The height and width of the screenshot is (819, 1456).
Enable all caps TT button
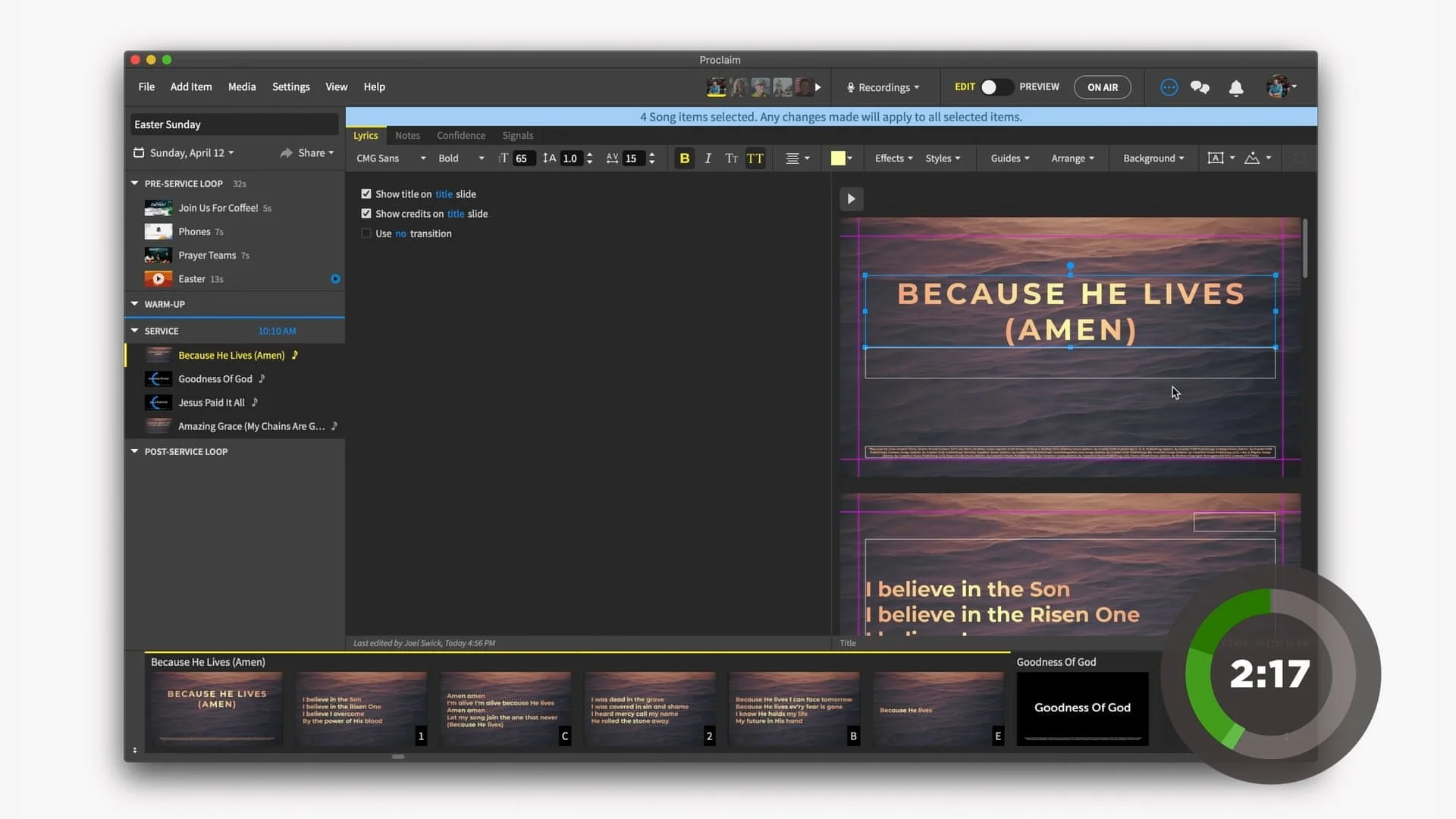755,158
